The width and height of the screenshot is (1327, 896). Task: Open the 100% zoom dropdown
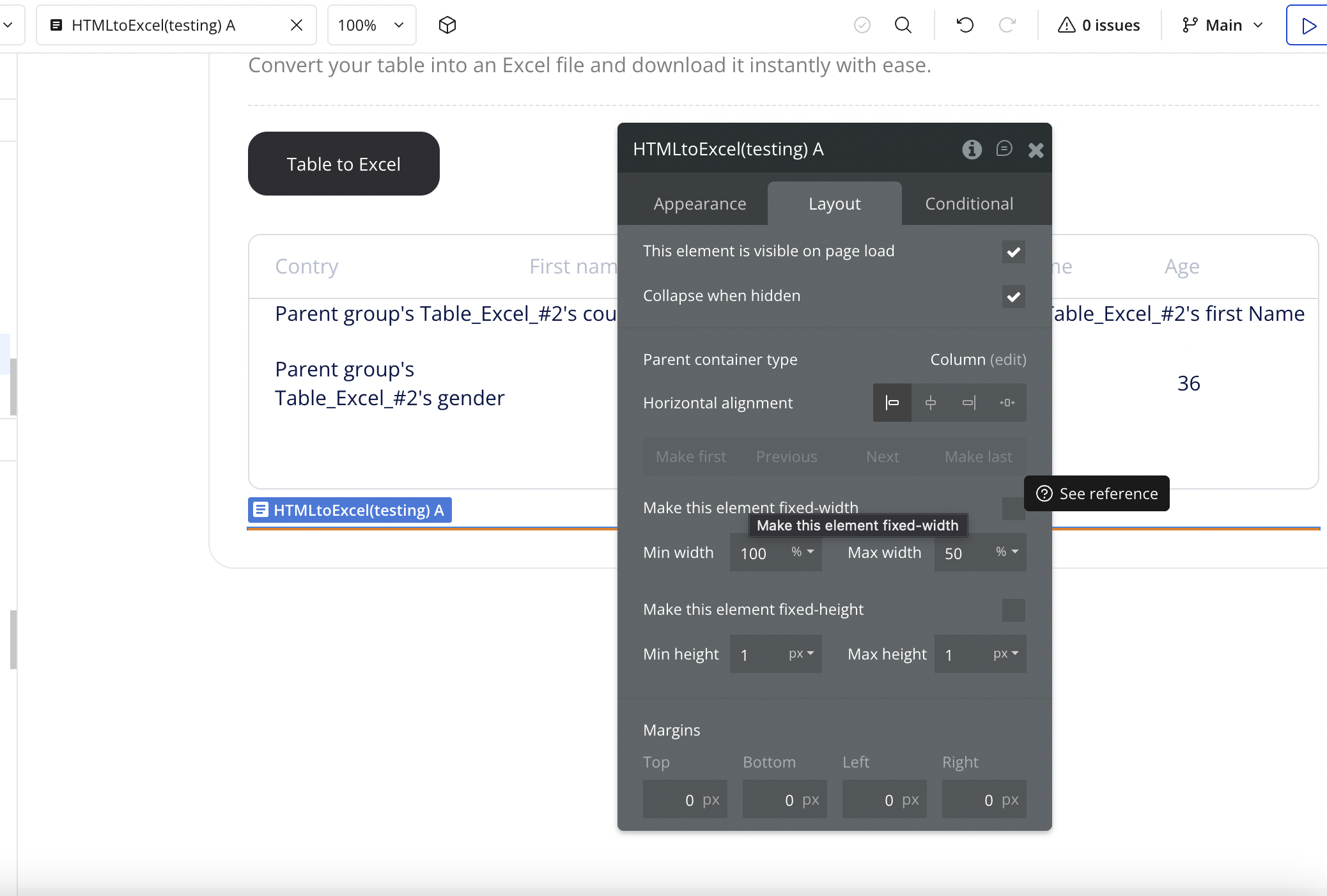pyautogui.click(x=371, y=25)
